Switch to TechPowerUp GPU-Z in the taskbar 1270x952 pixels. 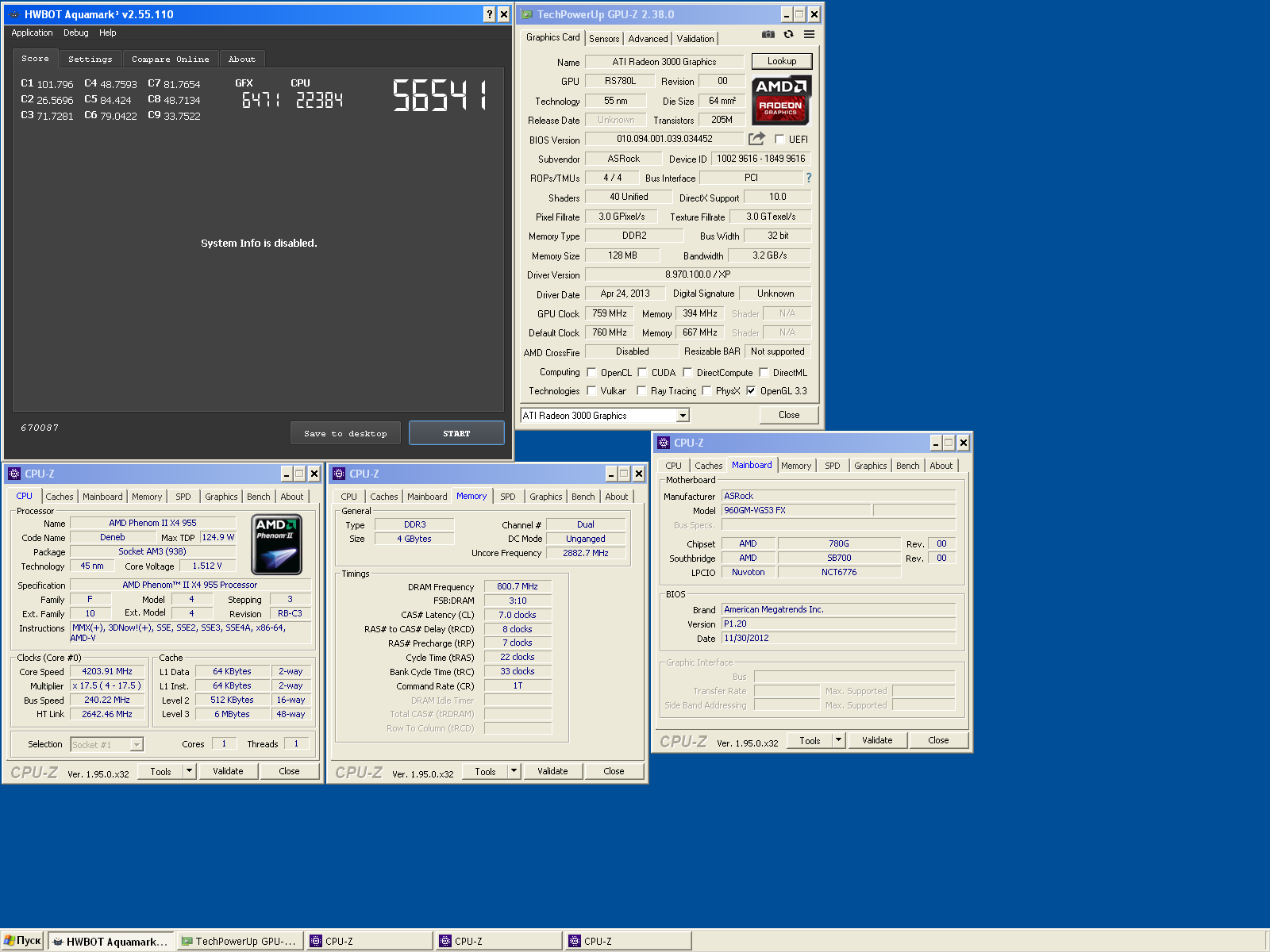point(241,942)
